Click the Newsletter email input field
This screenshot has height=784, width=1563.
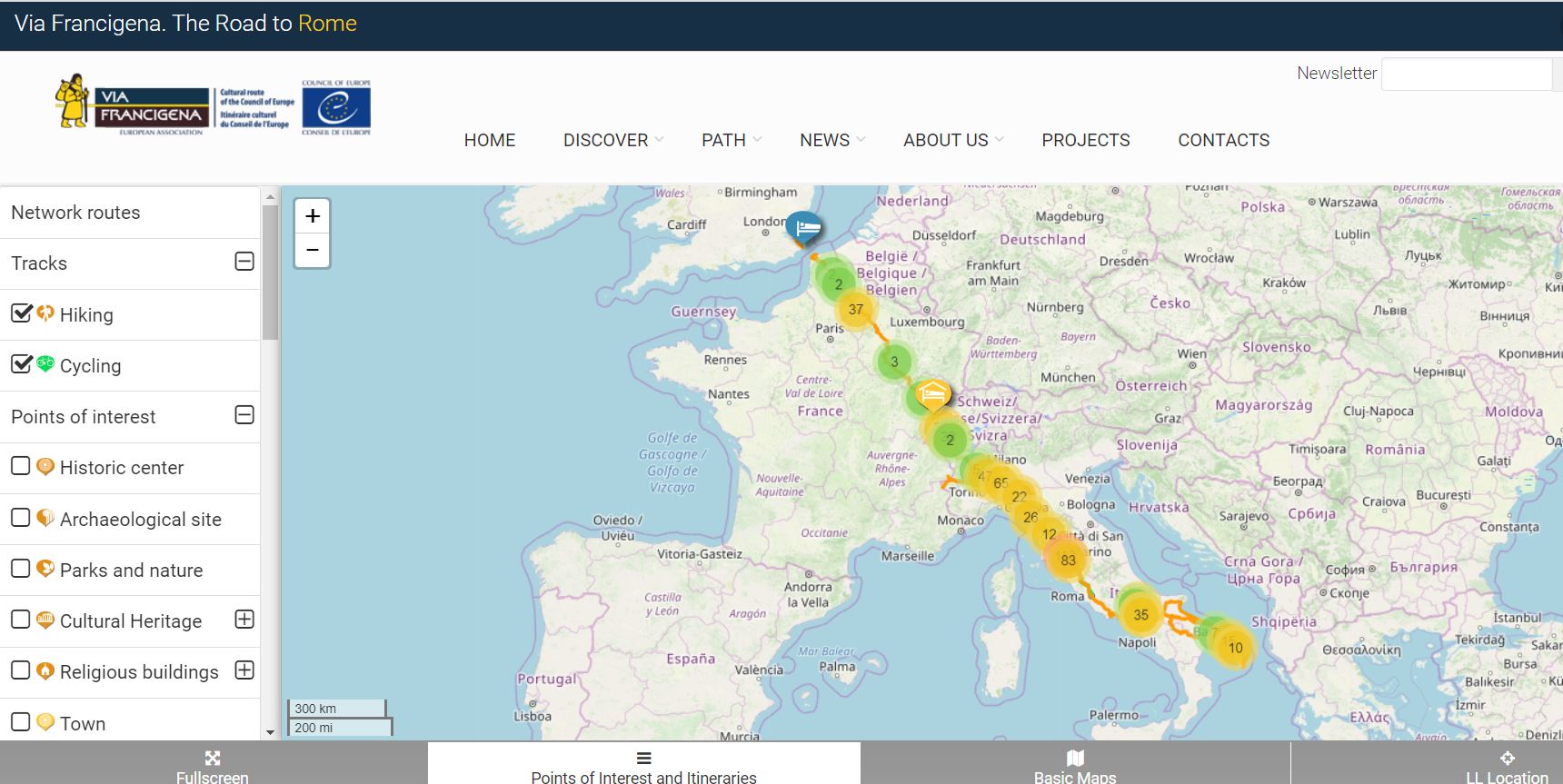point(1466,74)
